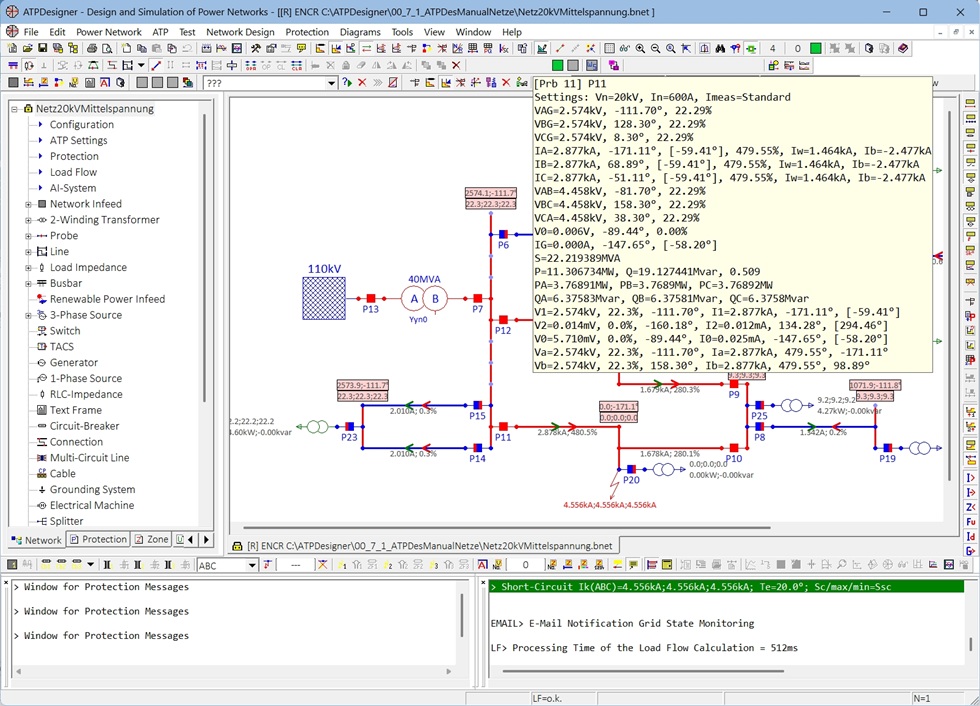The image size is (980, 706).
Task: Select Load Flow in the tree
Action: pyautogui.click(x=73, y=172)
